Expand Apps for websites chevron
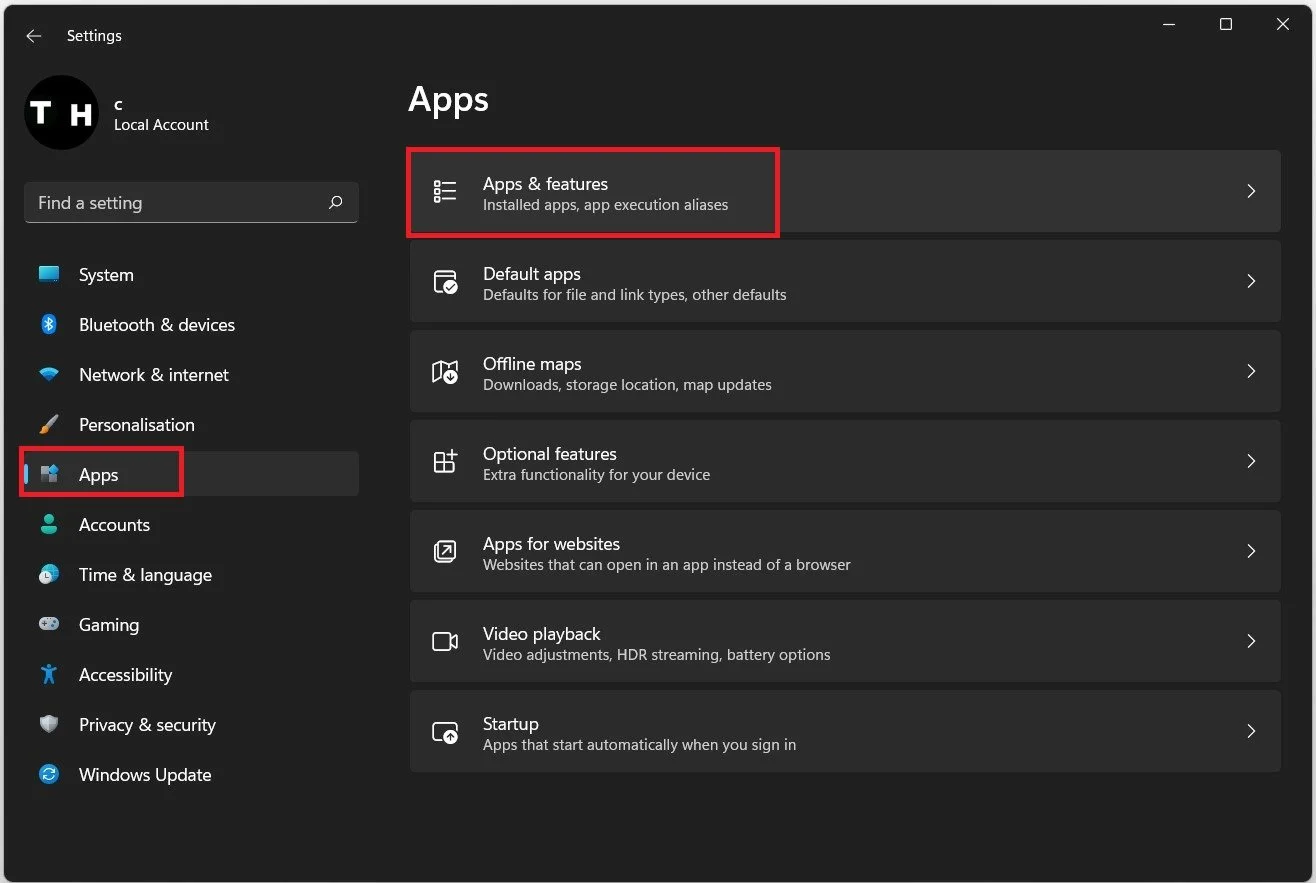 click(1251, 551)
